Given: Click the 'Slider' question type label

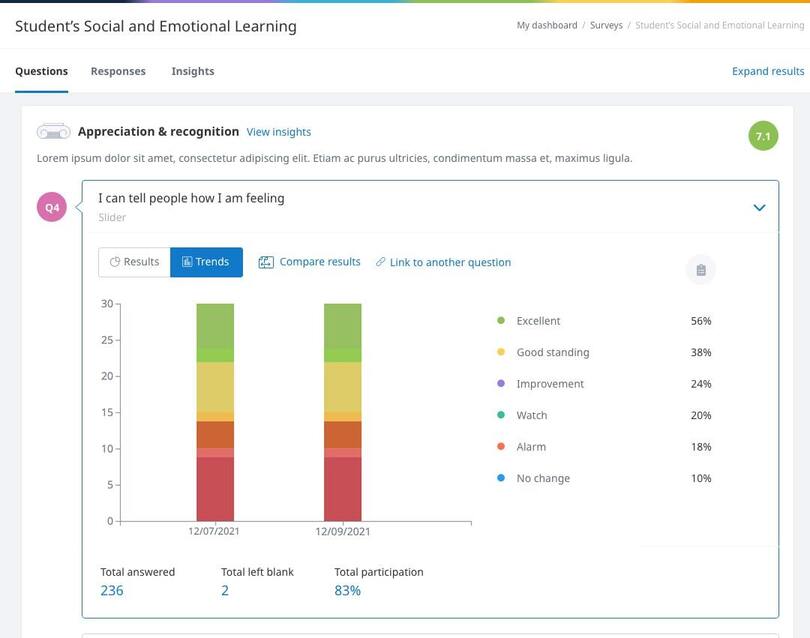Looking at the screenshot, I should (x=112, y=217).
